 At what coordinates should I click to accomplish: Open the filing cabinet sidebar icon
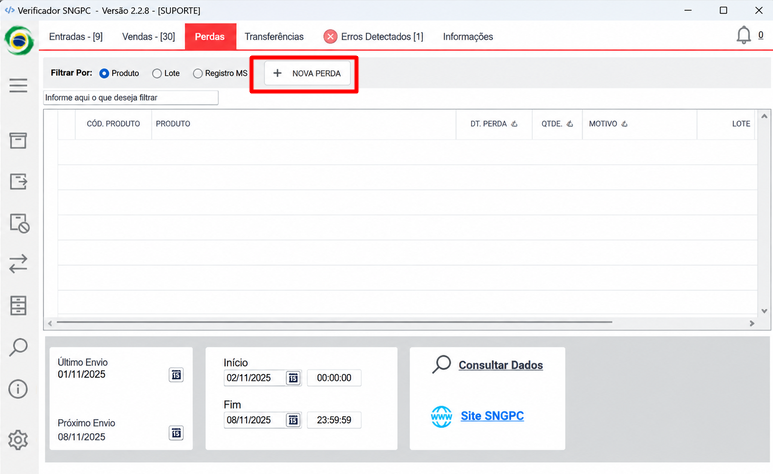tap(18, 306)
